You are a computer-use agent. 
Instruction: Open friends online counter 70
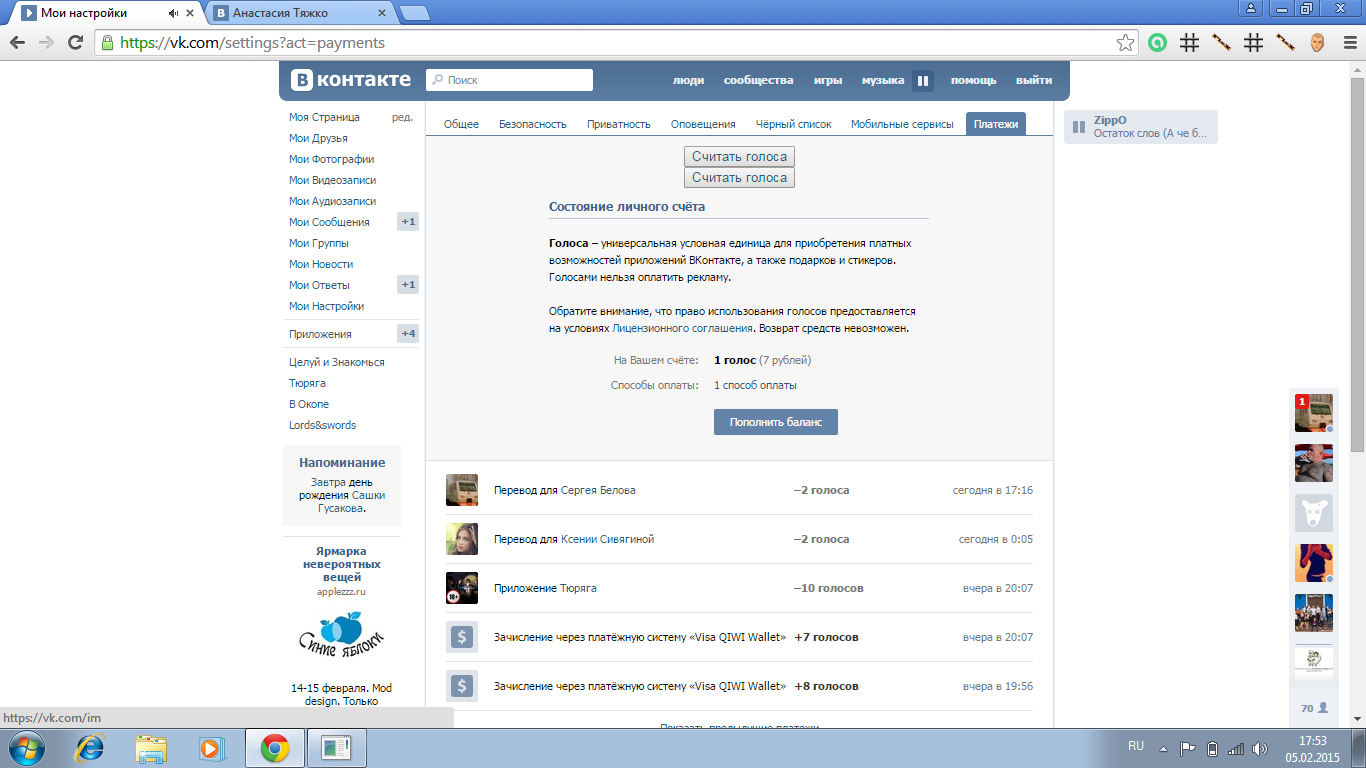click(1314, 708)
